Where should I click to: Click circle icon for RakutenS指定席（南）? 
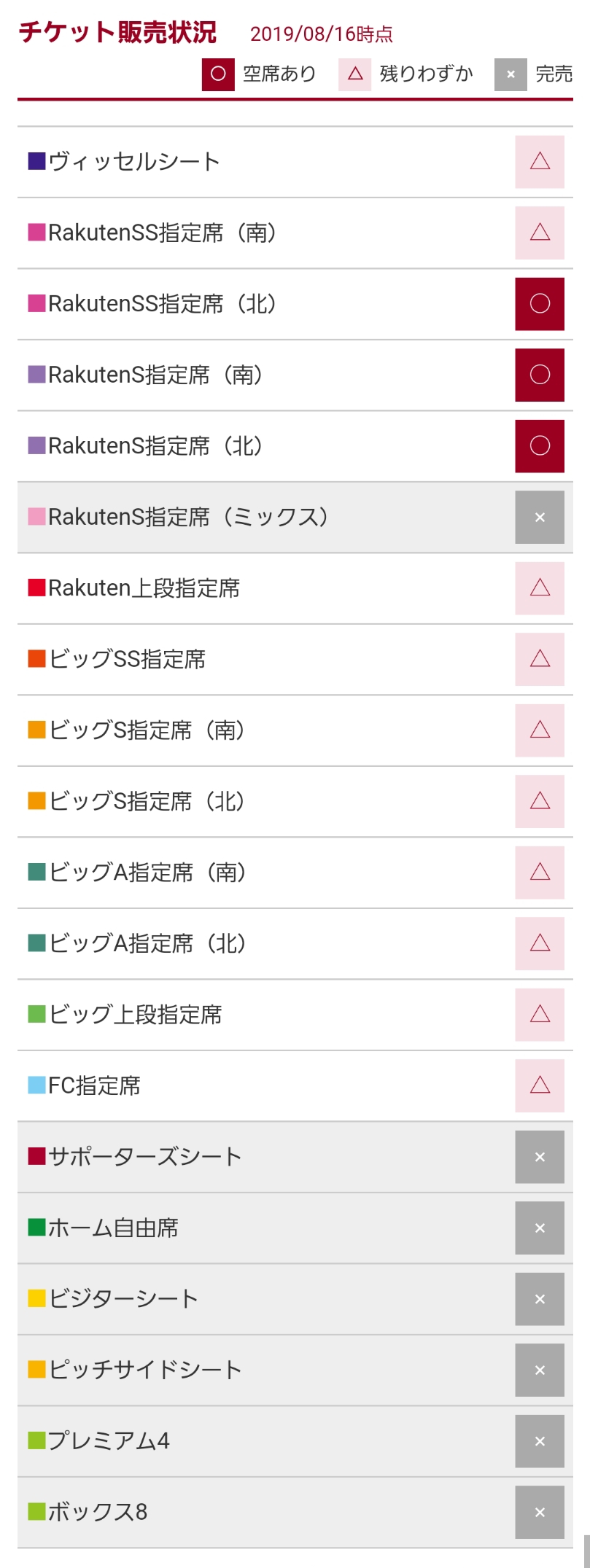(x=540, y=375)
